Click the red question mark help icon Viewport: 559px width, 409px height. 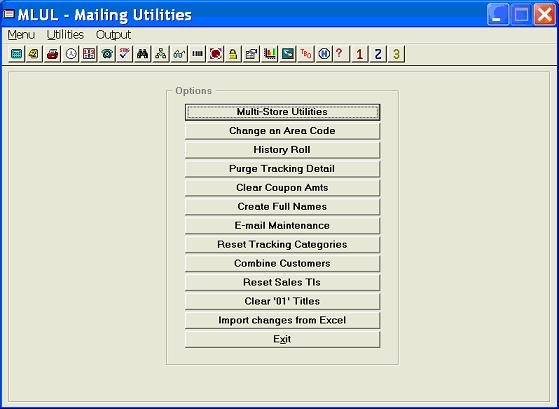[x=341, y=54]
